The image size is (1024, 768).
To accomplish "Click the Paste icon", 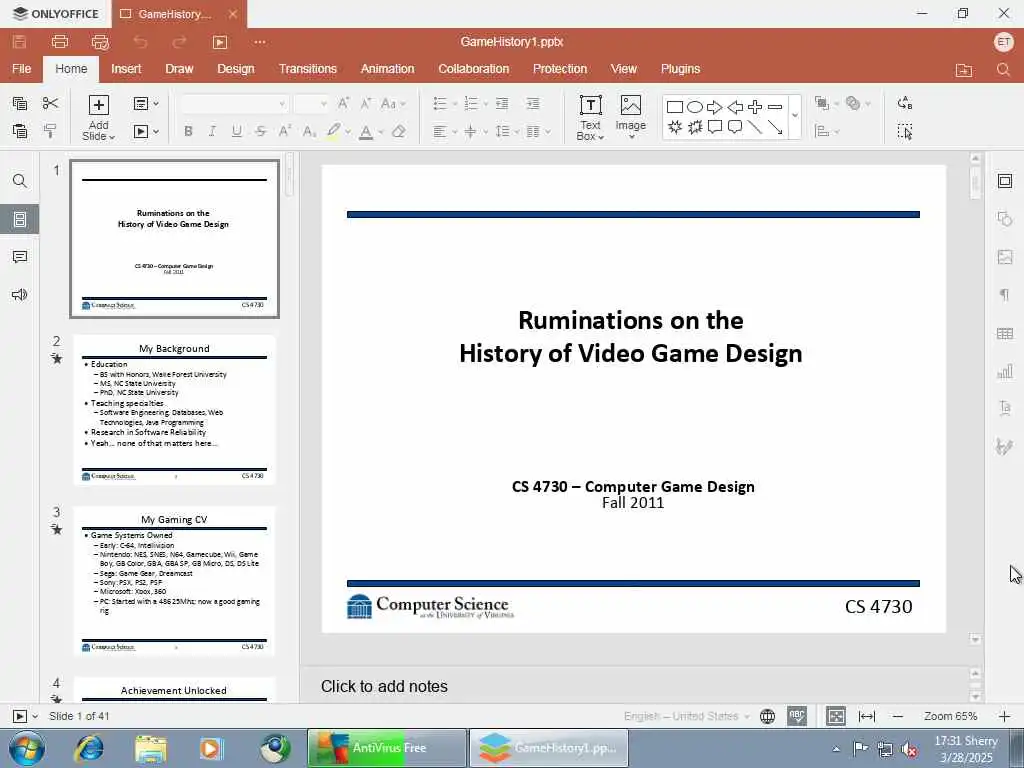I will 20,131.
